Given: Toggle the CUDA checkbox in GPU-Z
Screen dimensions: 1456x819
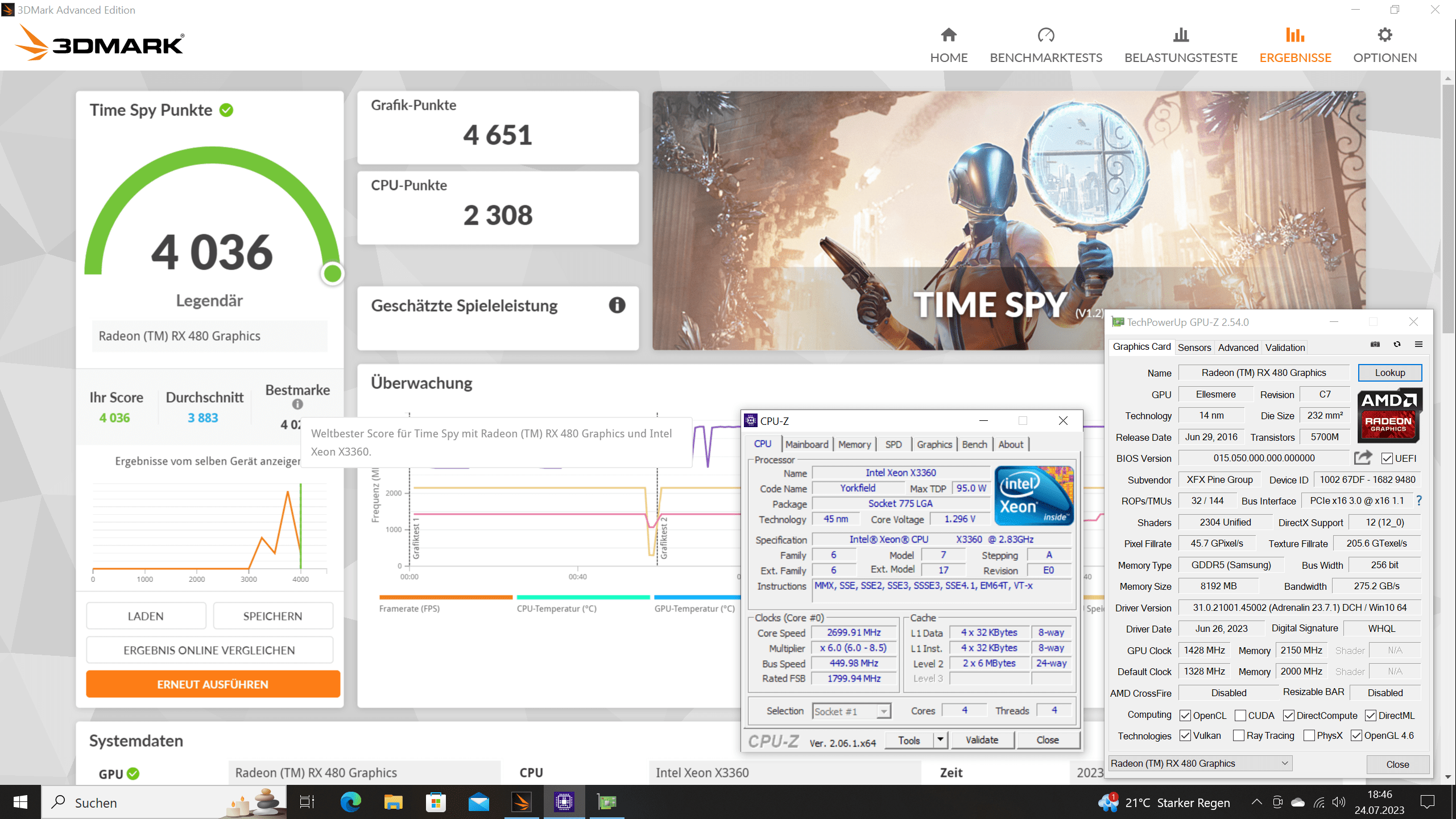Looking at the screenshot, I should pyautogui.click(x=1240, y=715).
